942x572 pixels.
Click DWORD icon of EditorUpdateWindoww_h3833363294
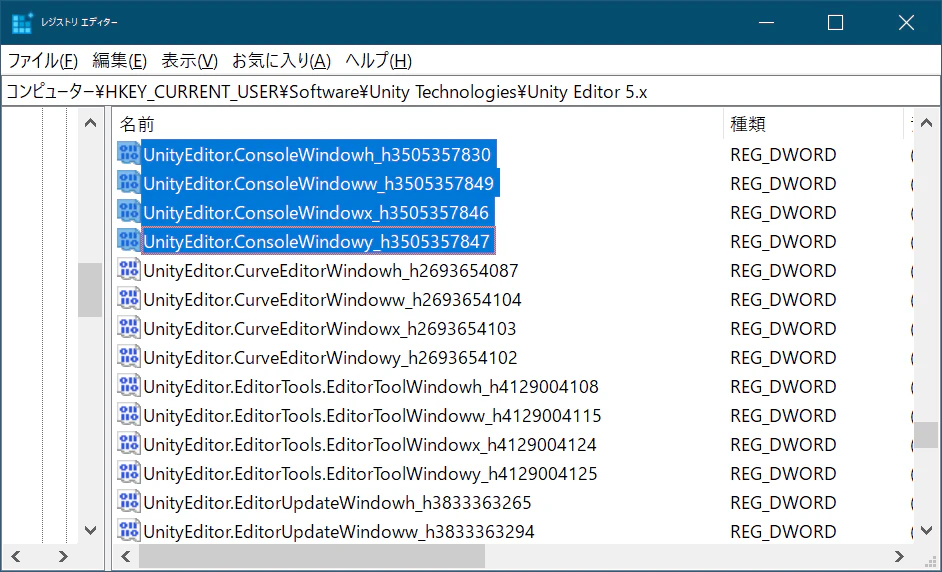click(x=129, y=531)
